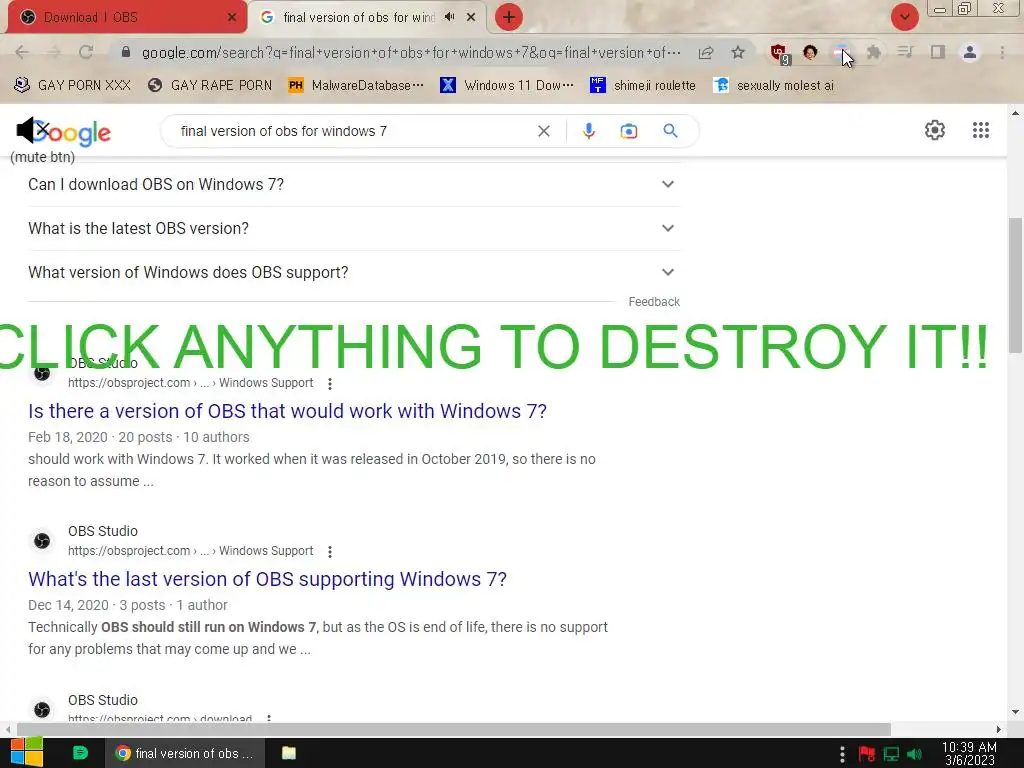1024x768 pixels.
Task: Go back with the browser back arrow
Action: (x=22, y=52)
